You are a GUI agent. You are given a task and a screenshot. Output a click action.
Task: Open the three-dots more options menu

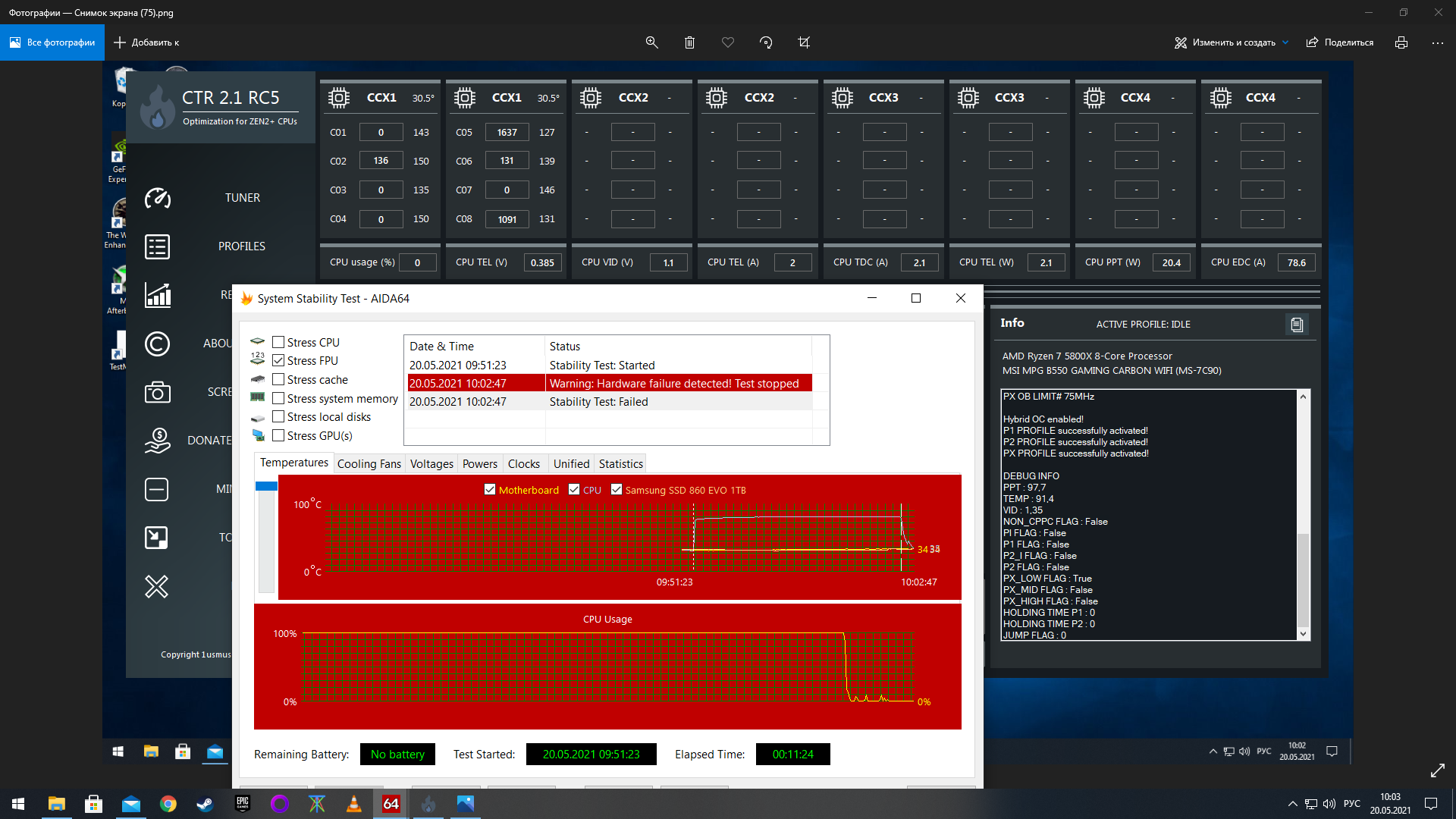coord(1437,42)
